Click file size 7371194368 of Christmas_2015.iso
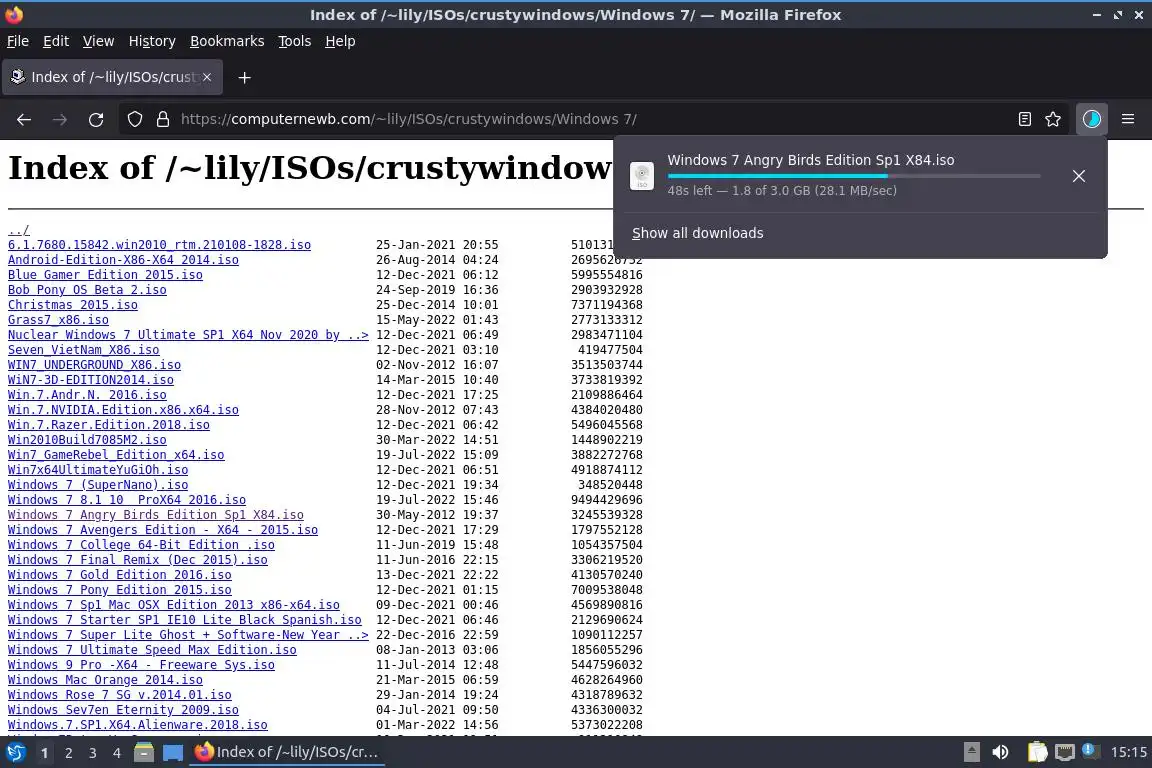 pyautogui.click(x=607, y=305)
